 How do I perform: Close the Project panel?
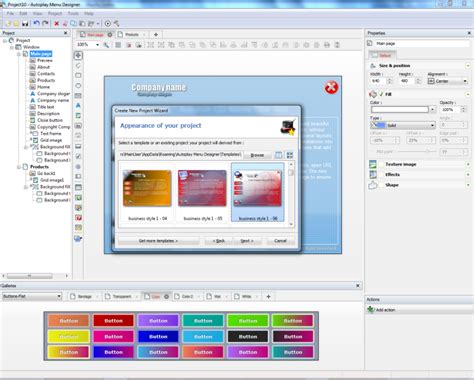[x=66, y=33]
